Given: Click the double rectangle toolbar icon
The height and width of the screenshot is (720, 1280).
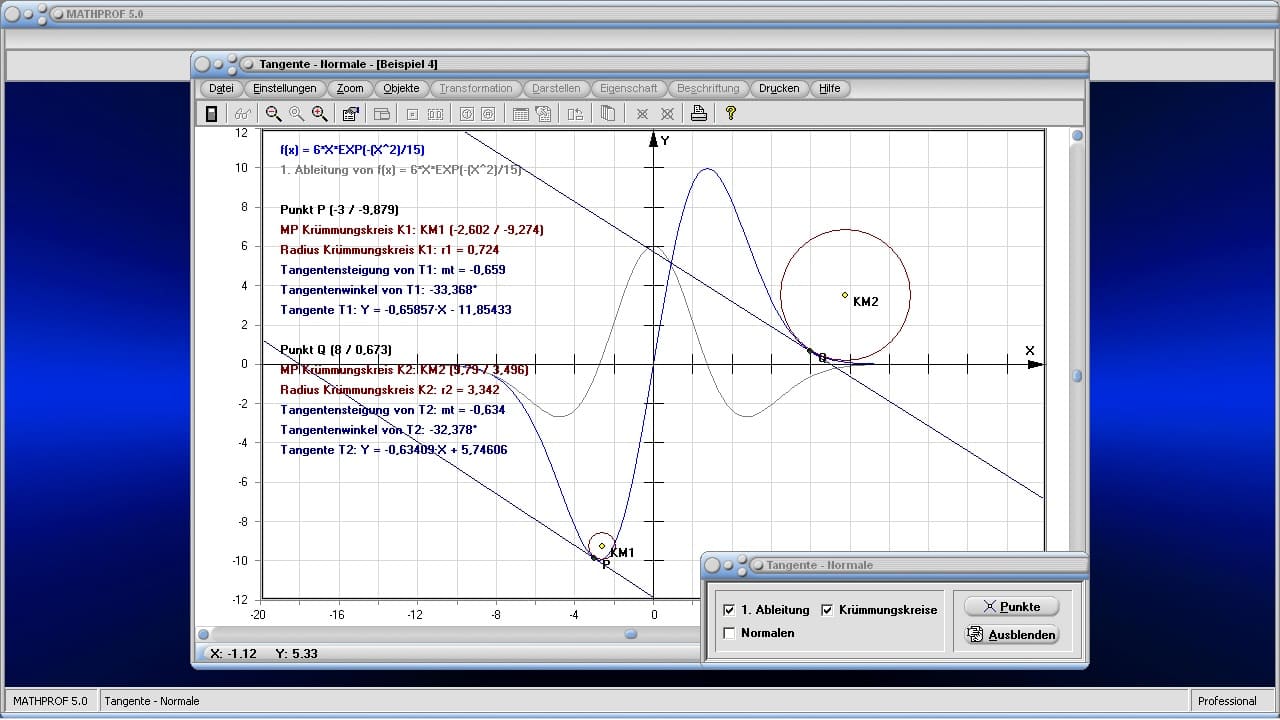Looking at the screenshot, I should [436, 114].
